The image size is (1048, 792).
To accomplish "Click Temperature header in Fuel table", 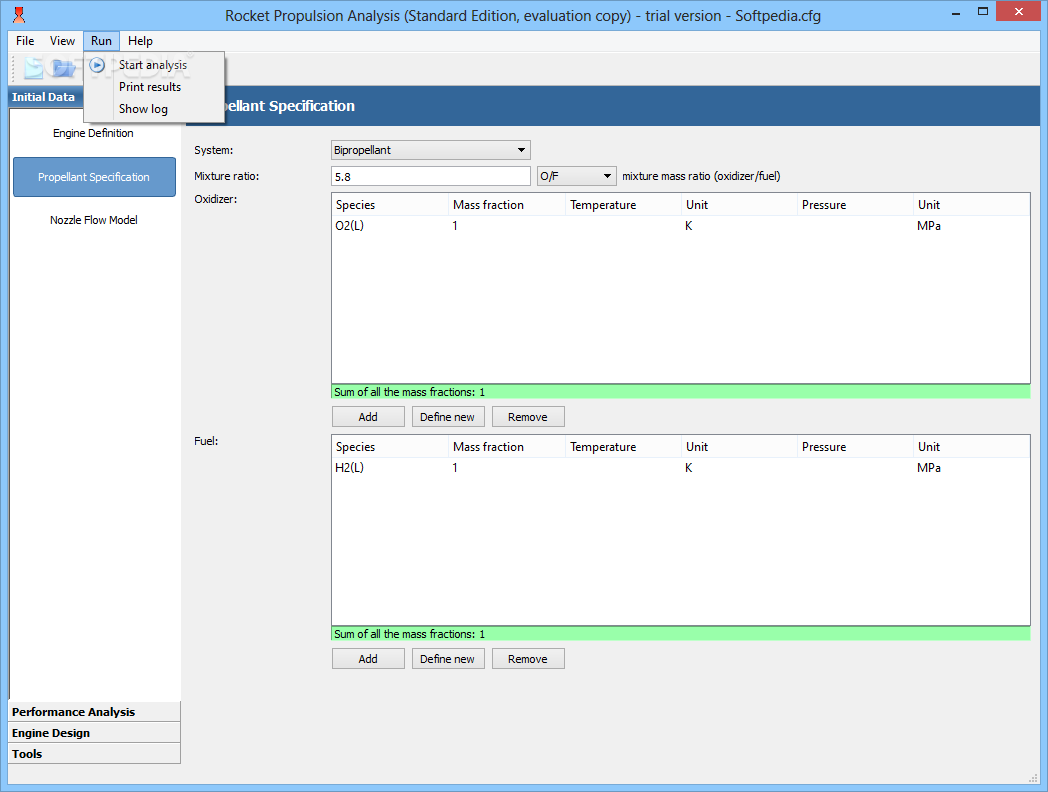I will coord(623,447).
